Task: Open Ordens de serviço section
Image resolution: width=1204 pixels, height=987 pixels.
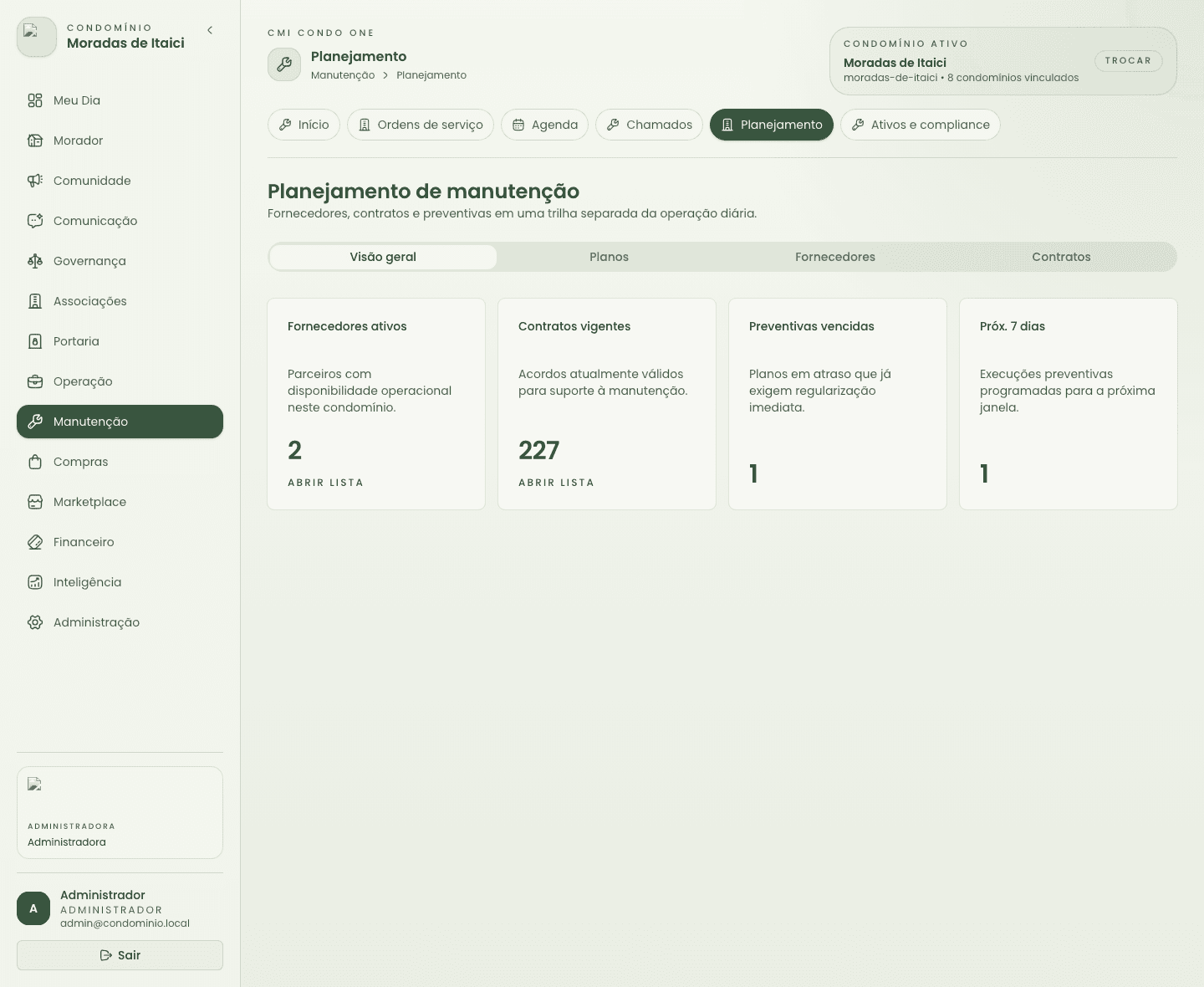Action: [x=421, y=125]
